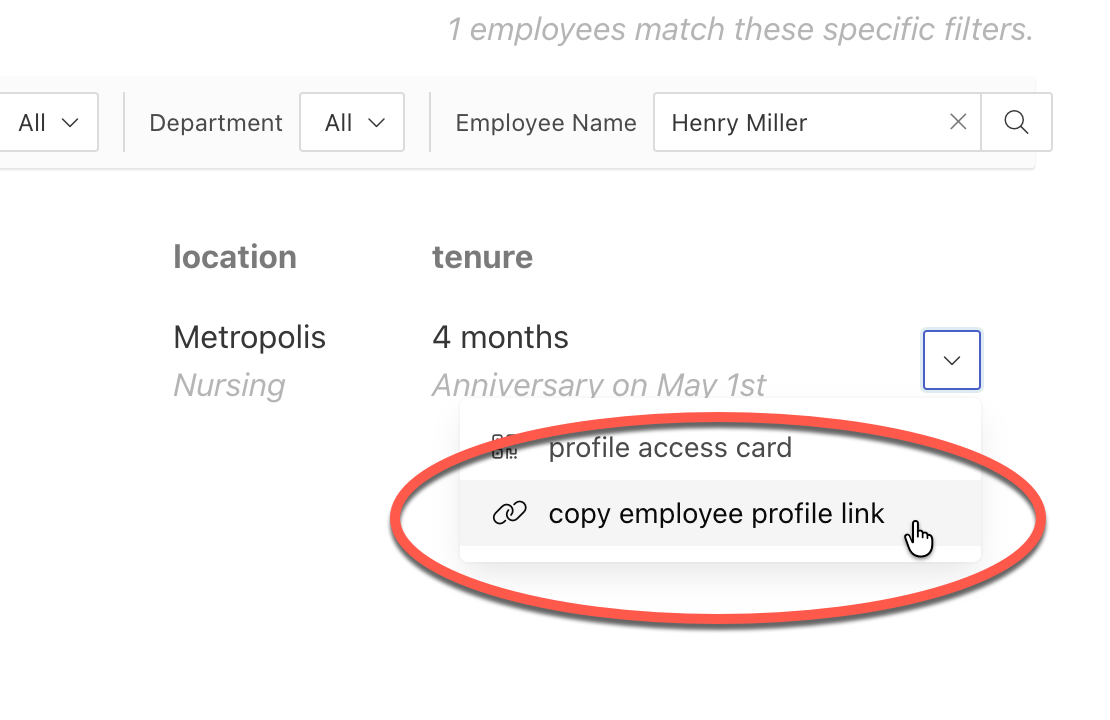Clear the Henry Miller search text
This screenshot has width=1110, height=720.
click(958, 122)
